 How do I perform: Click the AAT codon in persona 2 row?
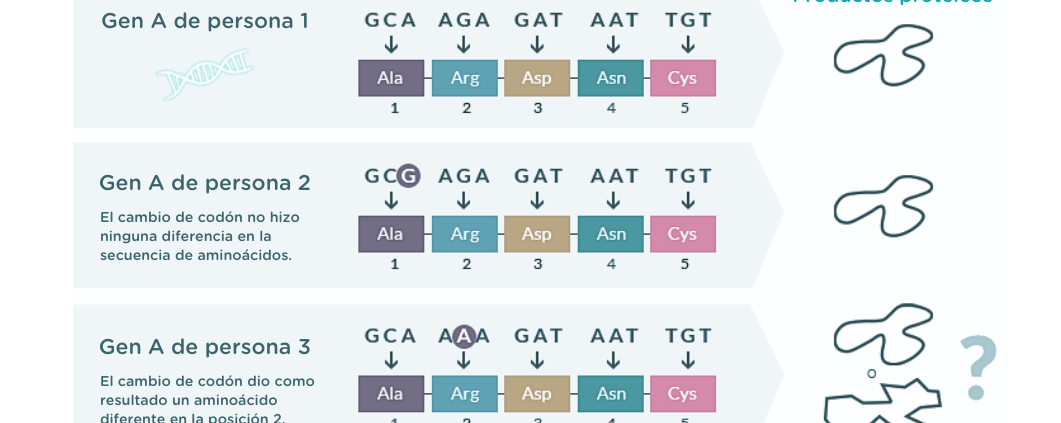614,176
